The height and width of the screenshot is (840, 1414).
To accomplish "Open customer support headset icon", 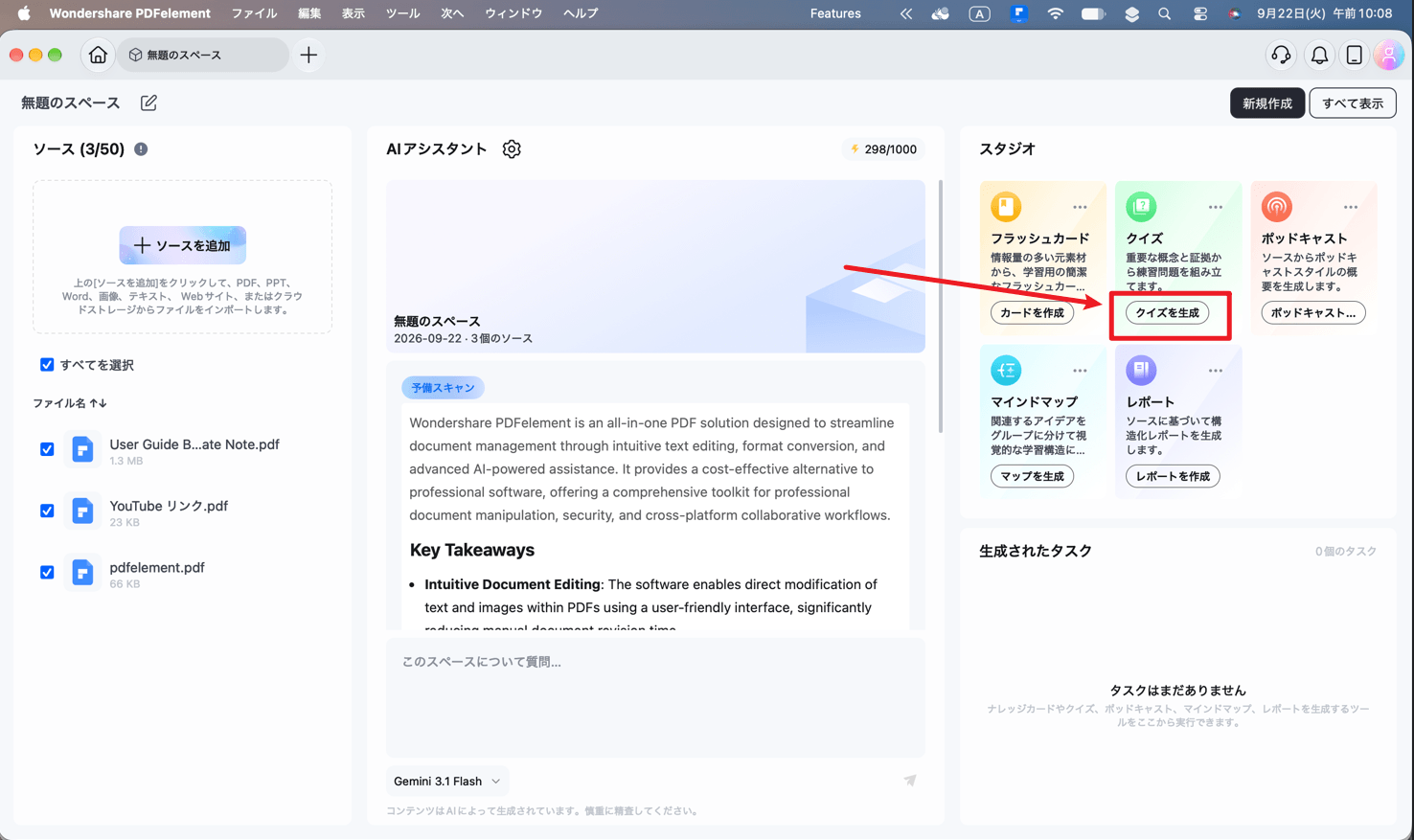I will click(1281, 56).
